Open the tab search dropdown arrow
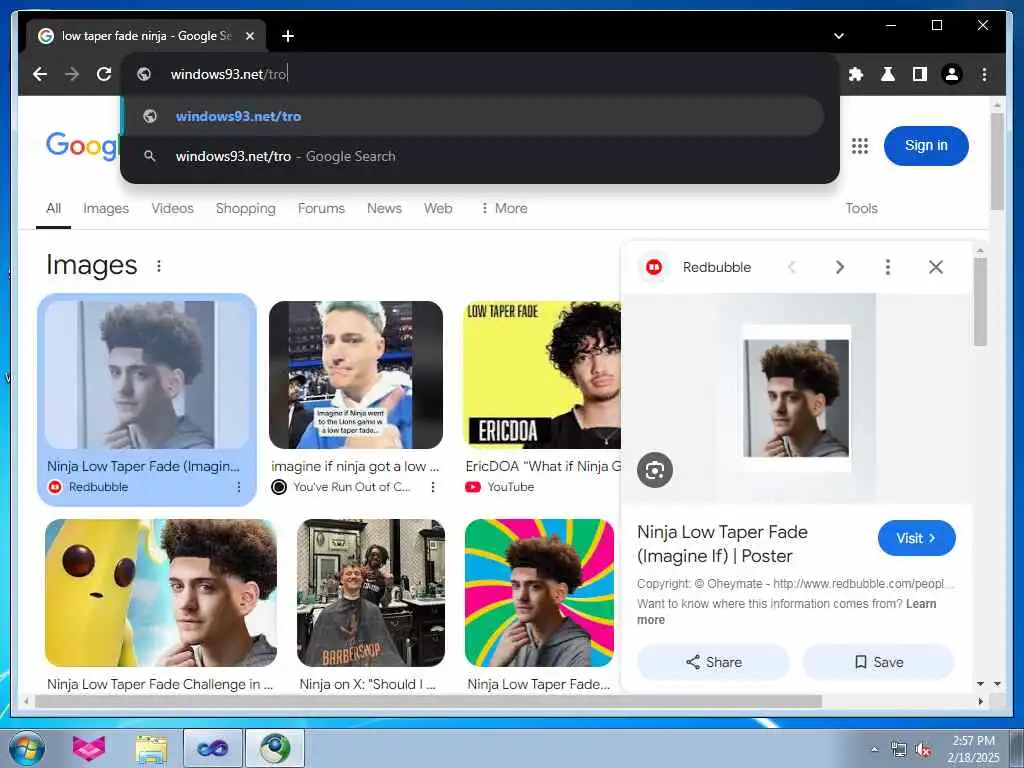Viewport: 1024px width, 768px height. coord(839,36)
